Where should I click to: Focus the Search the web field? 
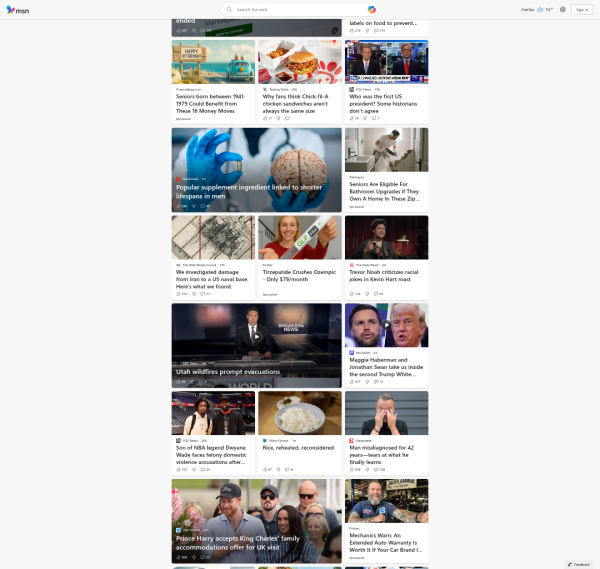[x=298, y=10]
